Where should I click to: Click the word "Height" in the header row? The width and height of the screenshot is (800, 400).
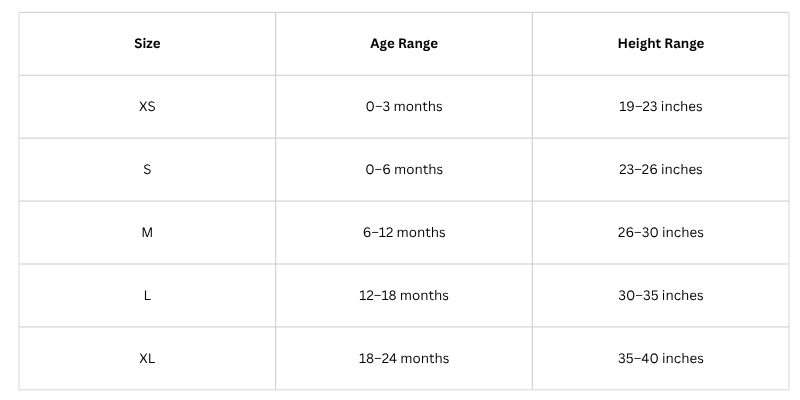[x=638, y=44]
